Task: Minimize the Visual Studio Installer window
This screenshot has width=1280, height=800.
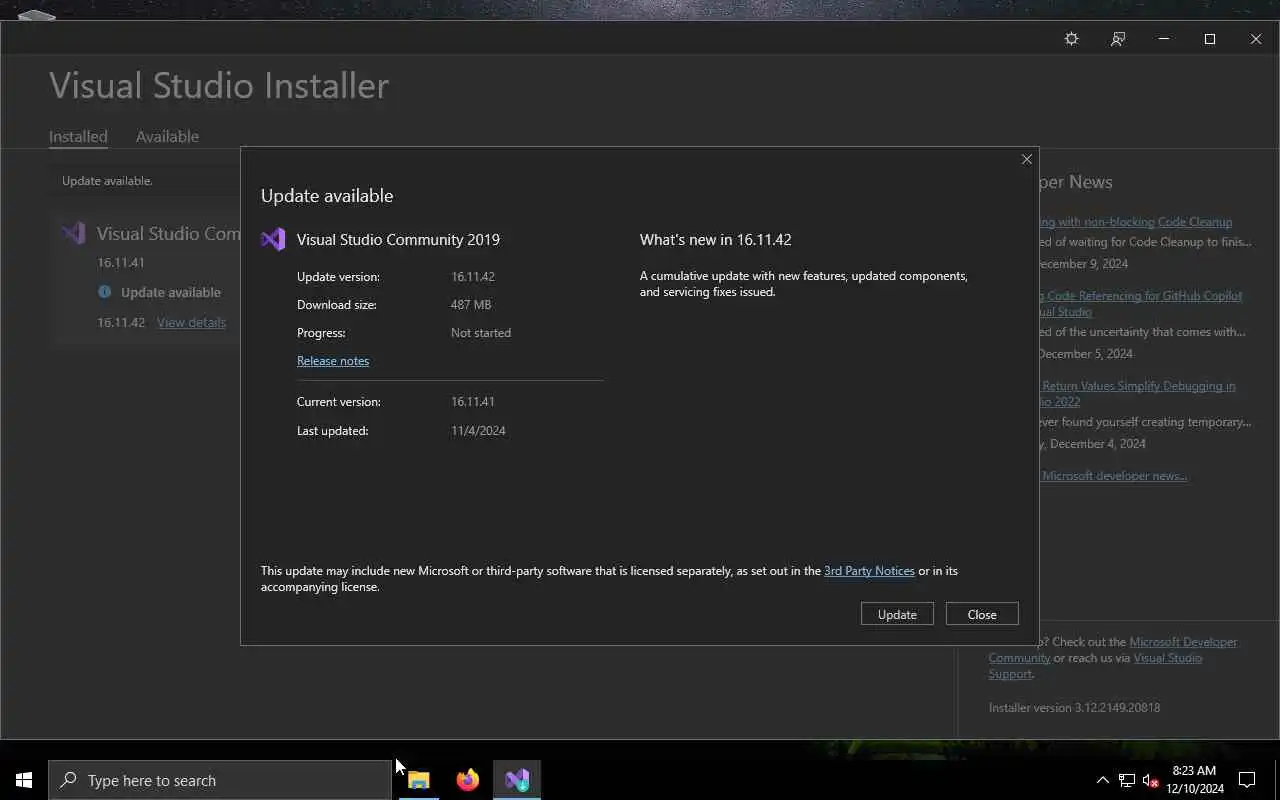Action: pos(1163,39)
